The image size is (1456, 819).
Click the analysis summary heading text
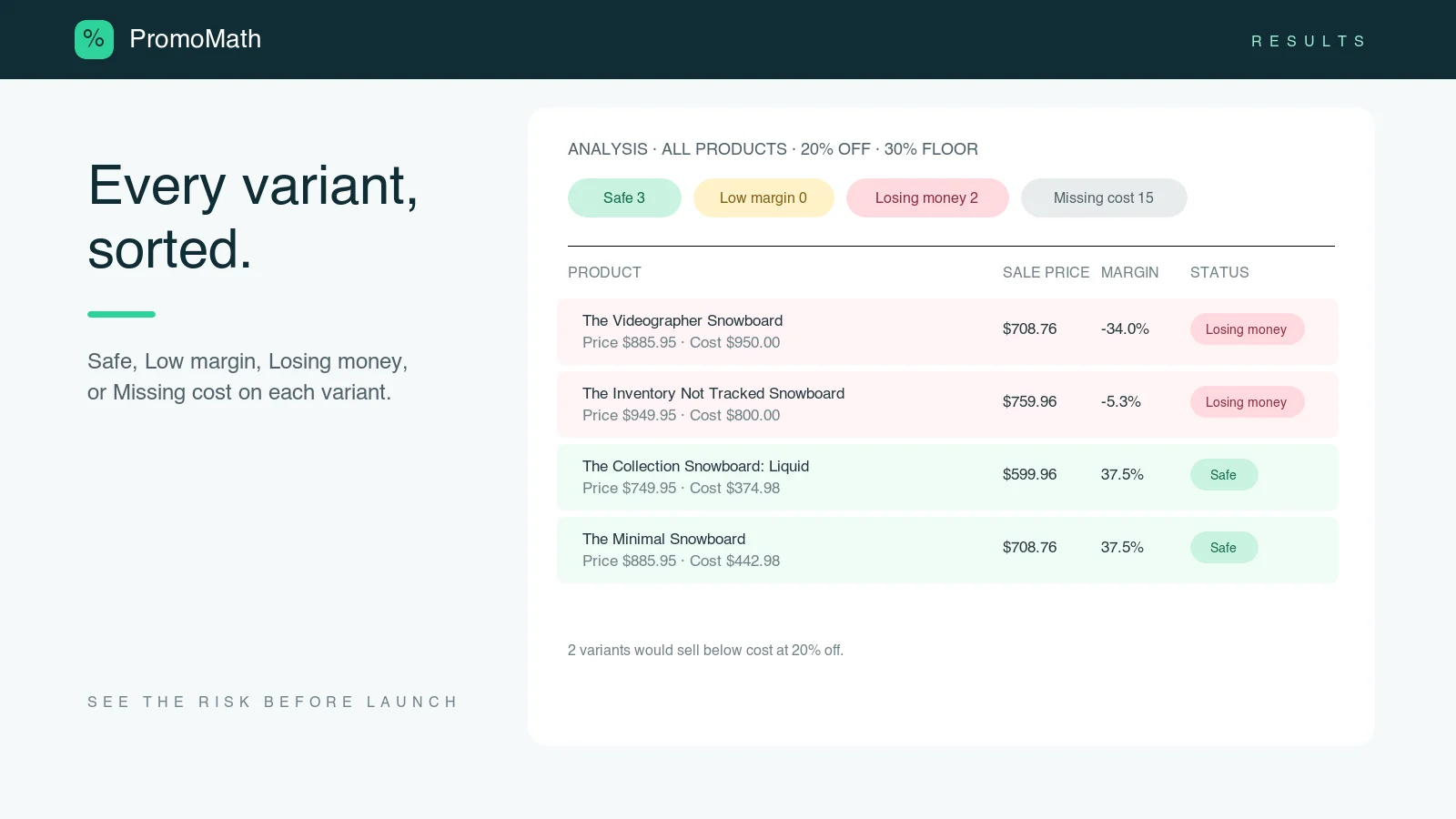pyautogui.click(x=773, y=149)
